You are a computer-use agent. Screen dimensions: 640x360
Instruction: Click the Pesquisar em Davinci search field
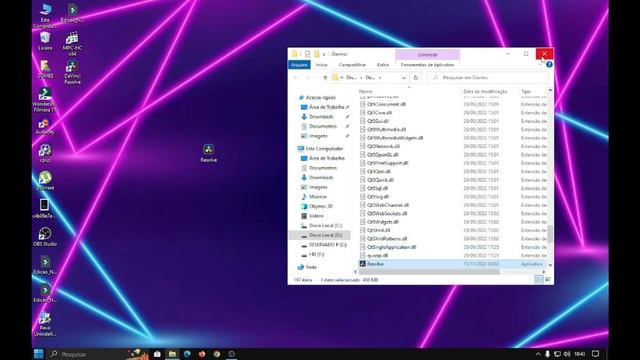tap(488, 78)
